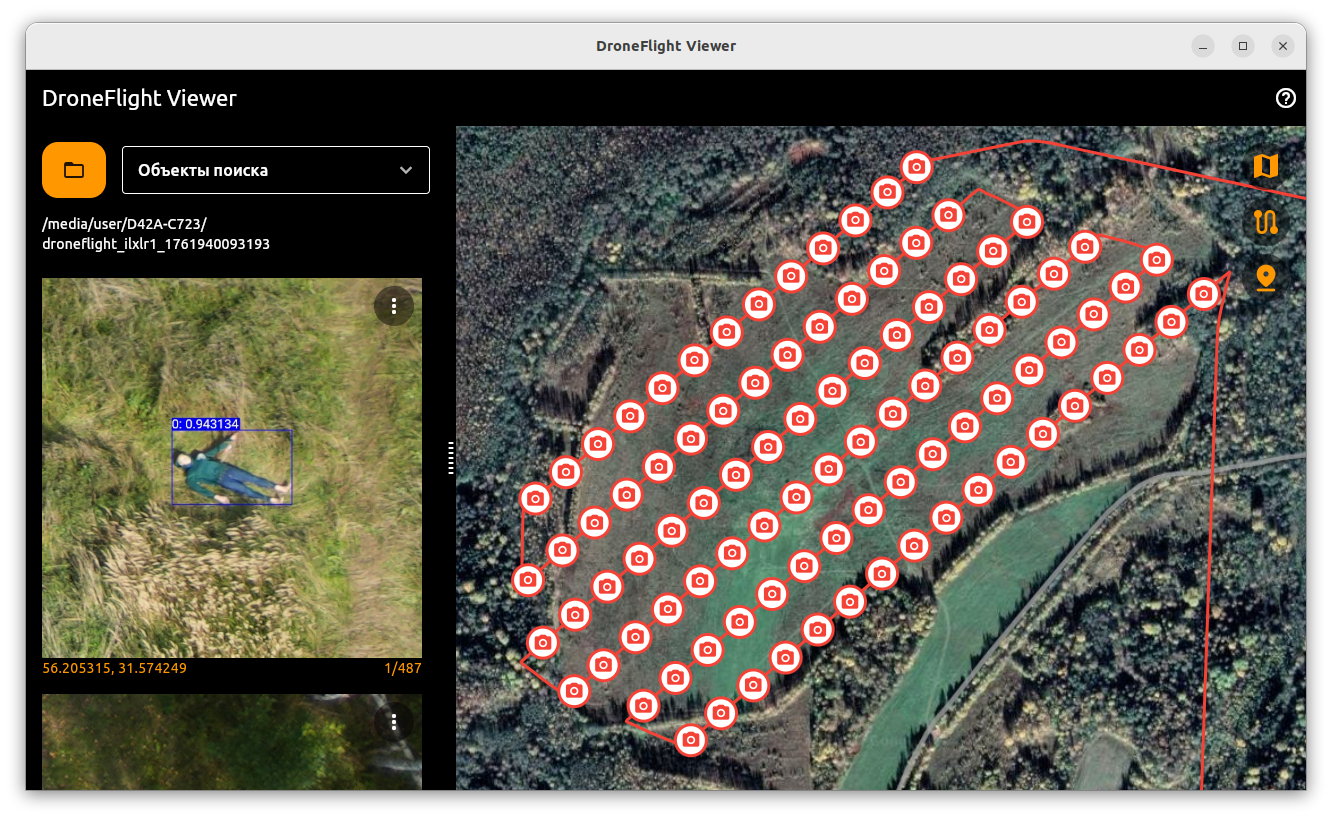
Task: Open the second thumbnail's three-dot menu
Action: point(394,722)
